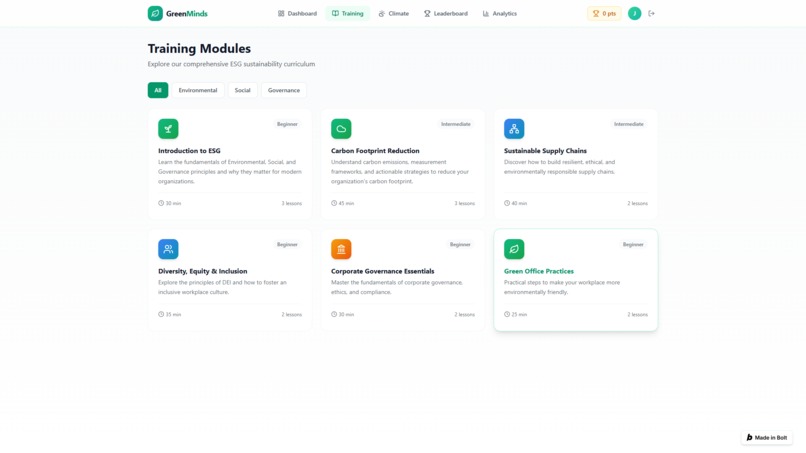Open Green Office Practices title

(x=539, y=271)
